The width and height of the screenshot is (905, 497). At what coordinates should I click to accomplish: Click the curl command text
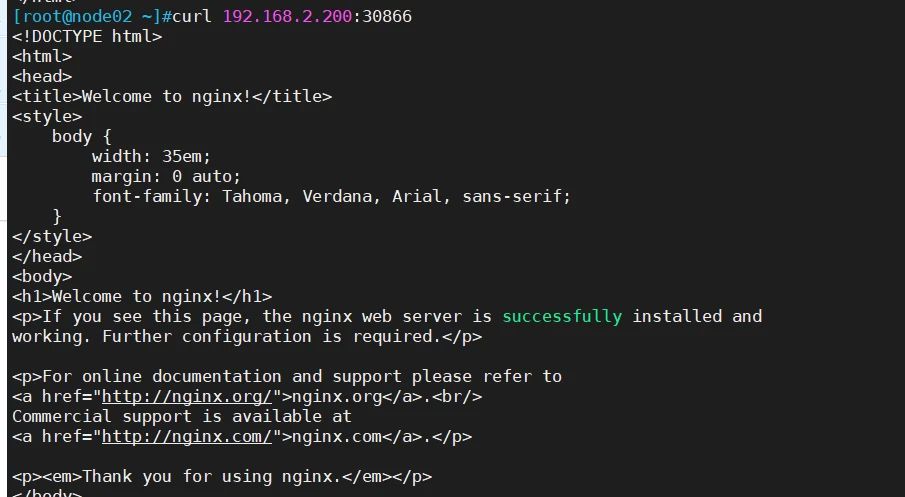click(192, 16)
